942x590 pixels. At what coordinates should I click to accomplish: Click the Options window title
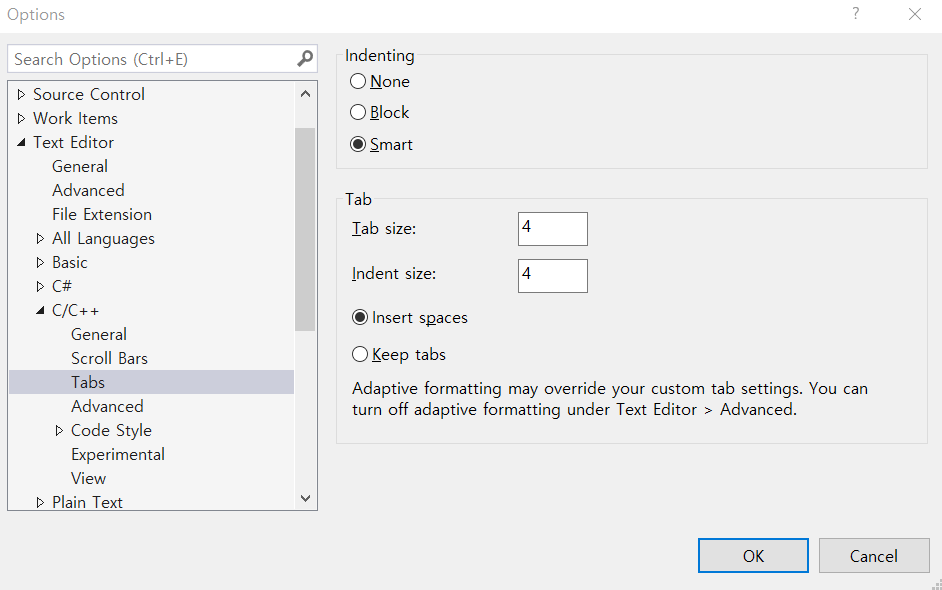(36, 14)
